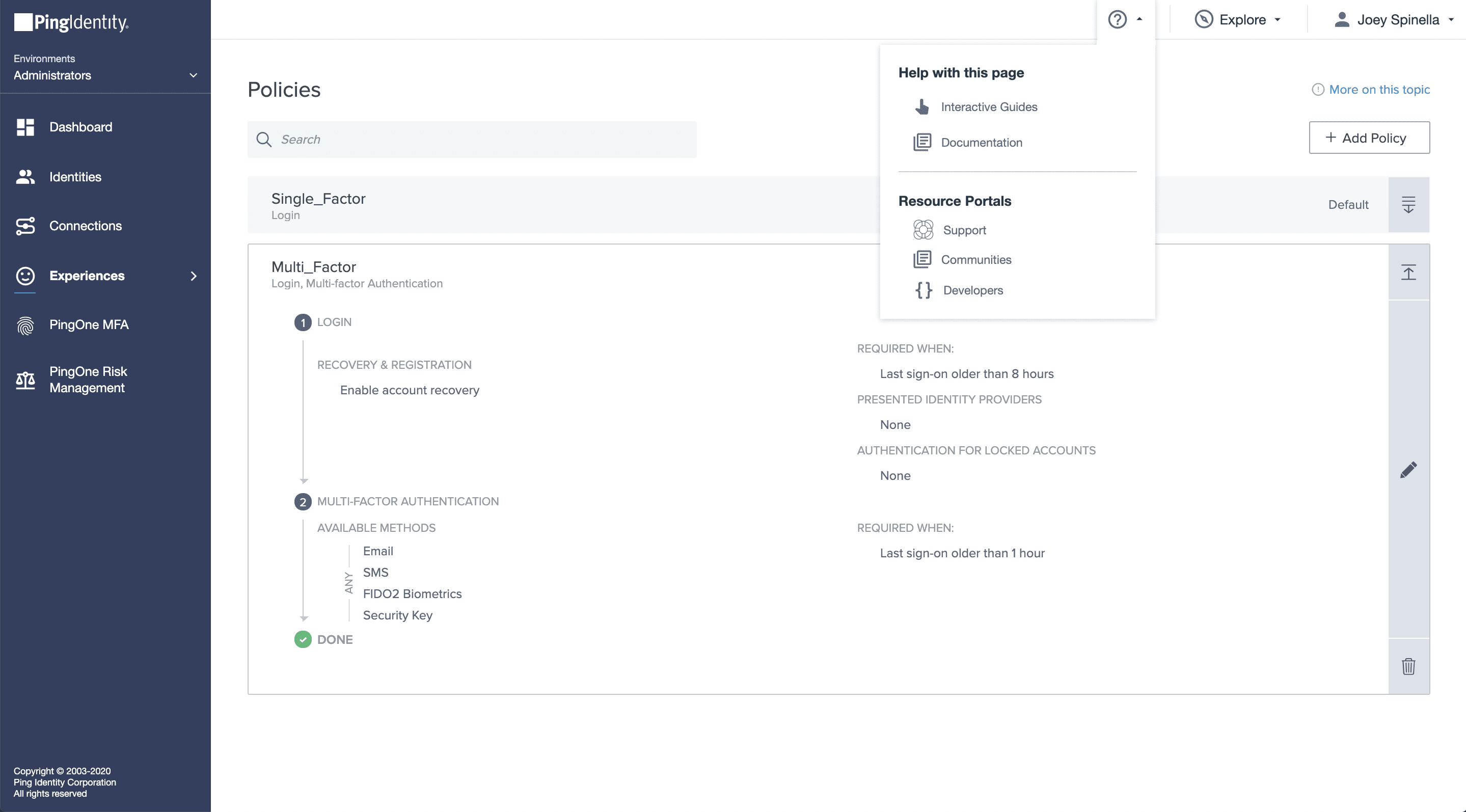The image size is (1466, 812).
Task: Click the FIDO2 Biometrics method entry
Action: click(x=412, y=593)
